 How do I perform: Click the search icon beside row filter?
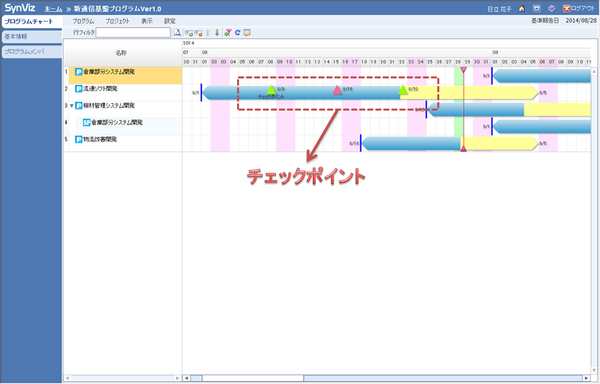tap(177, 33)
